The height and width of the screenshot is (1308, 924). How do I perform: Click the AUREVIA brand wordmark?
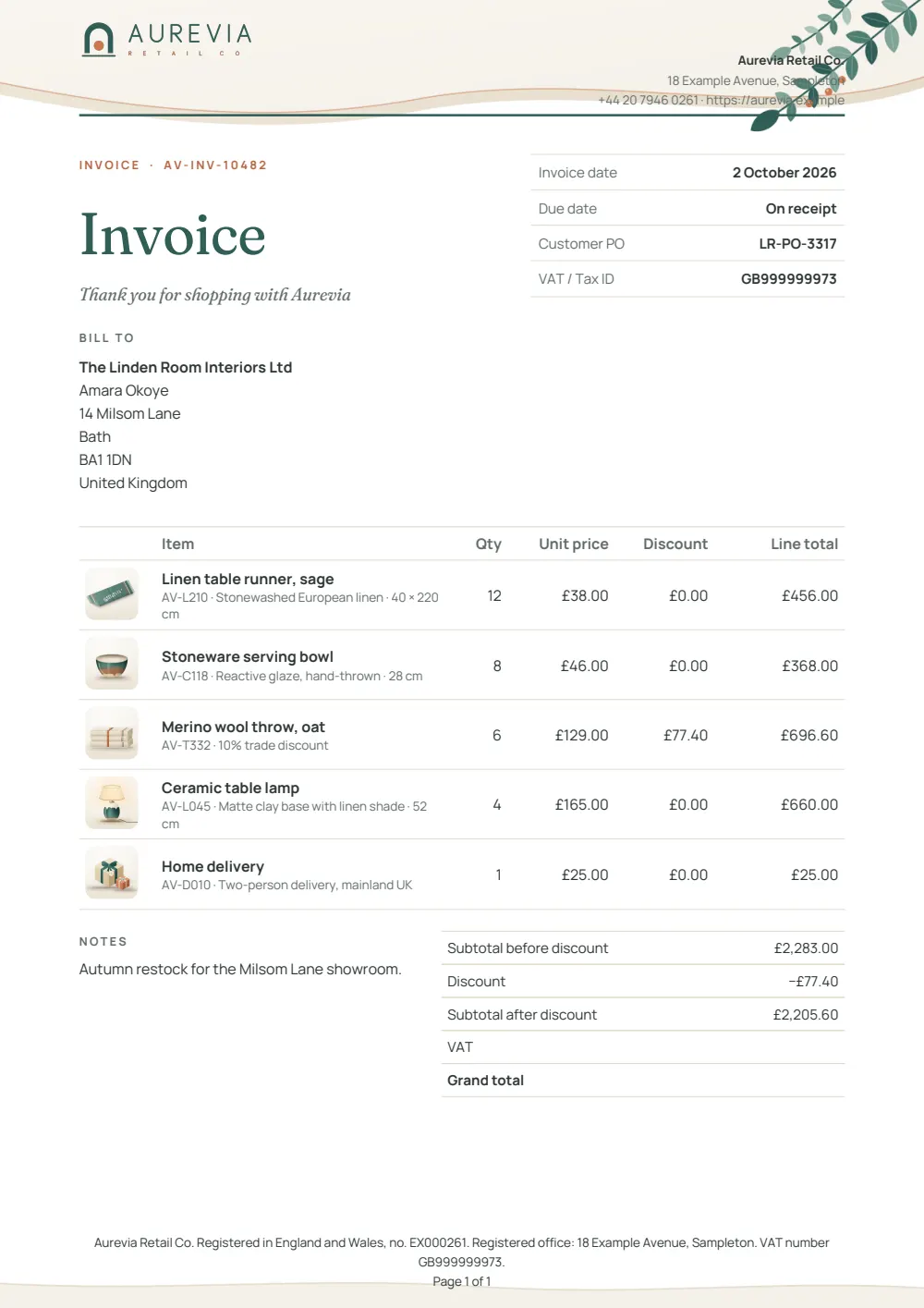(189, 34)
